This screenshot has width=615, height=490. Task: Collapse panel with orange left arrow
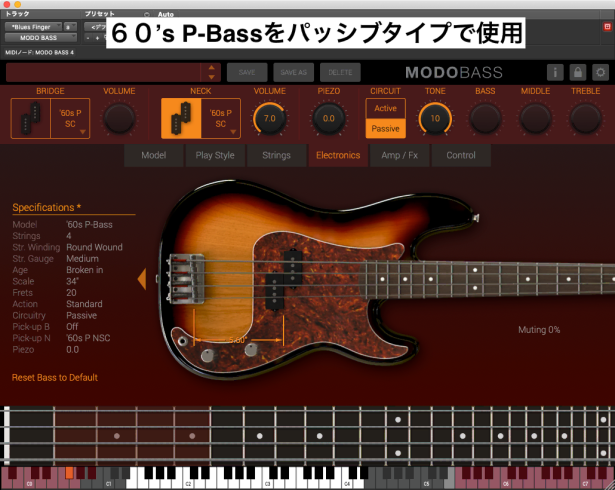[x=142, y=279]
